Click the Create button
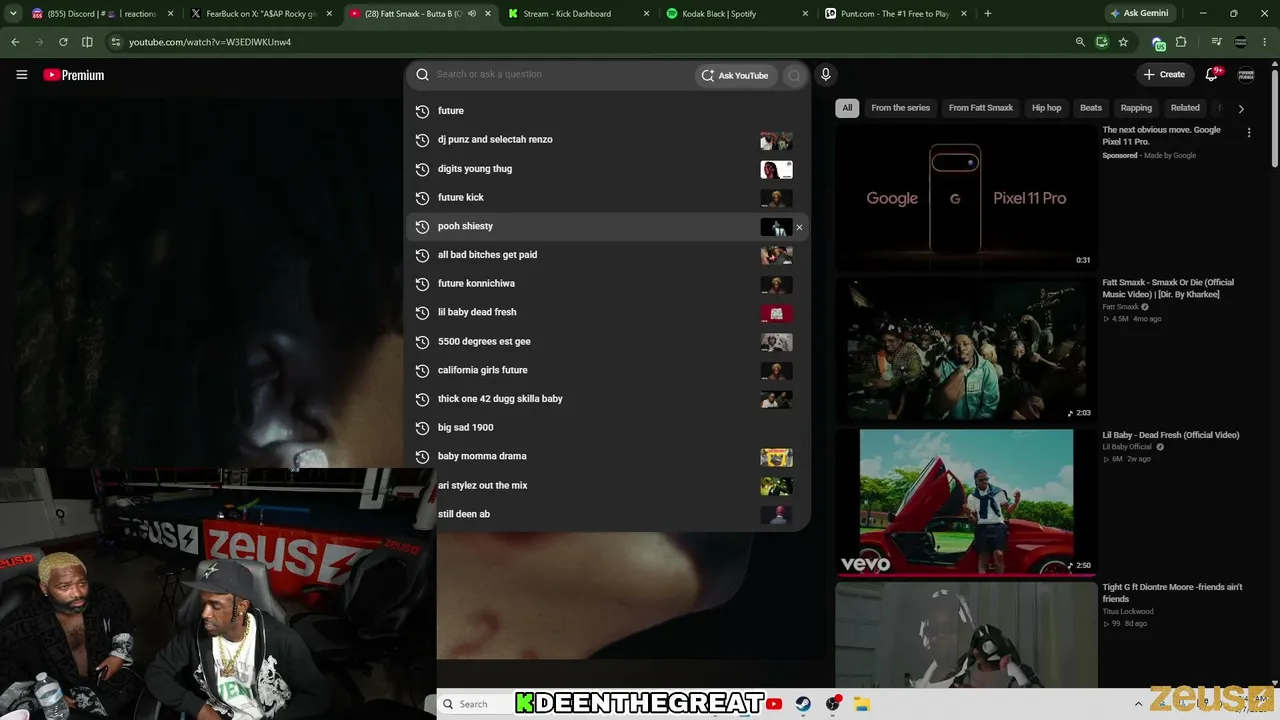The image size is (1280, 720). tap(1164, 74)
